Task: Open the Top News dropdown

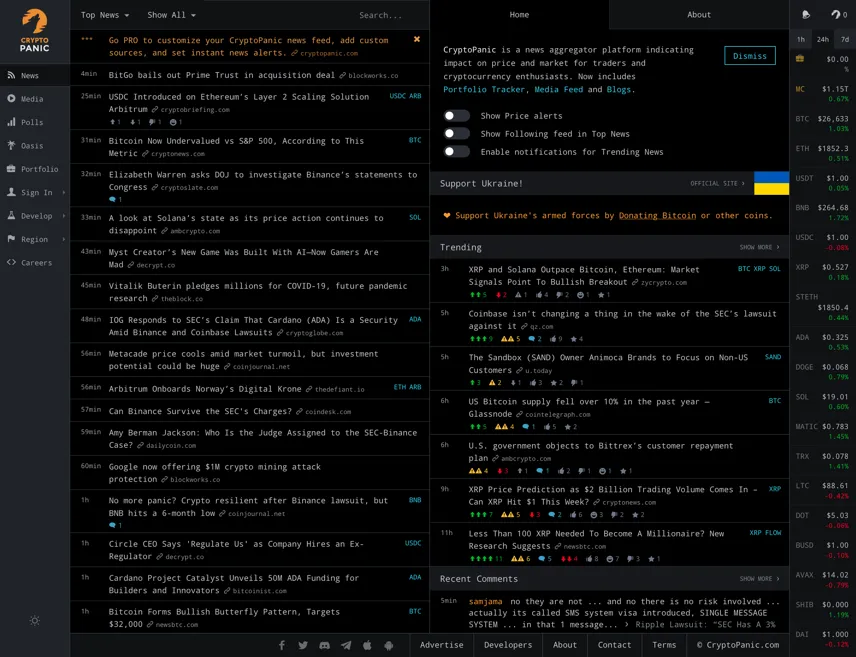Action: pos(105,15)
